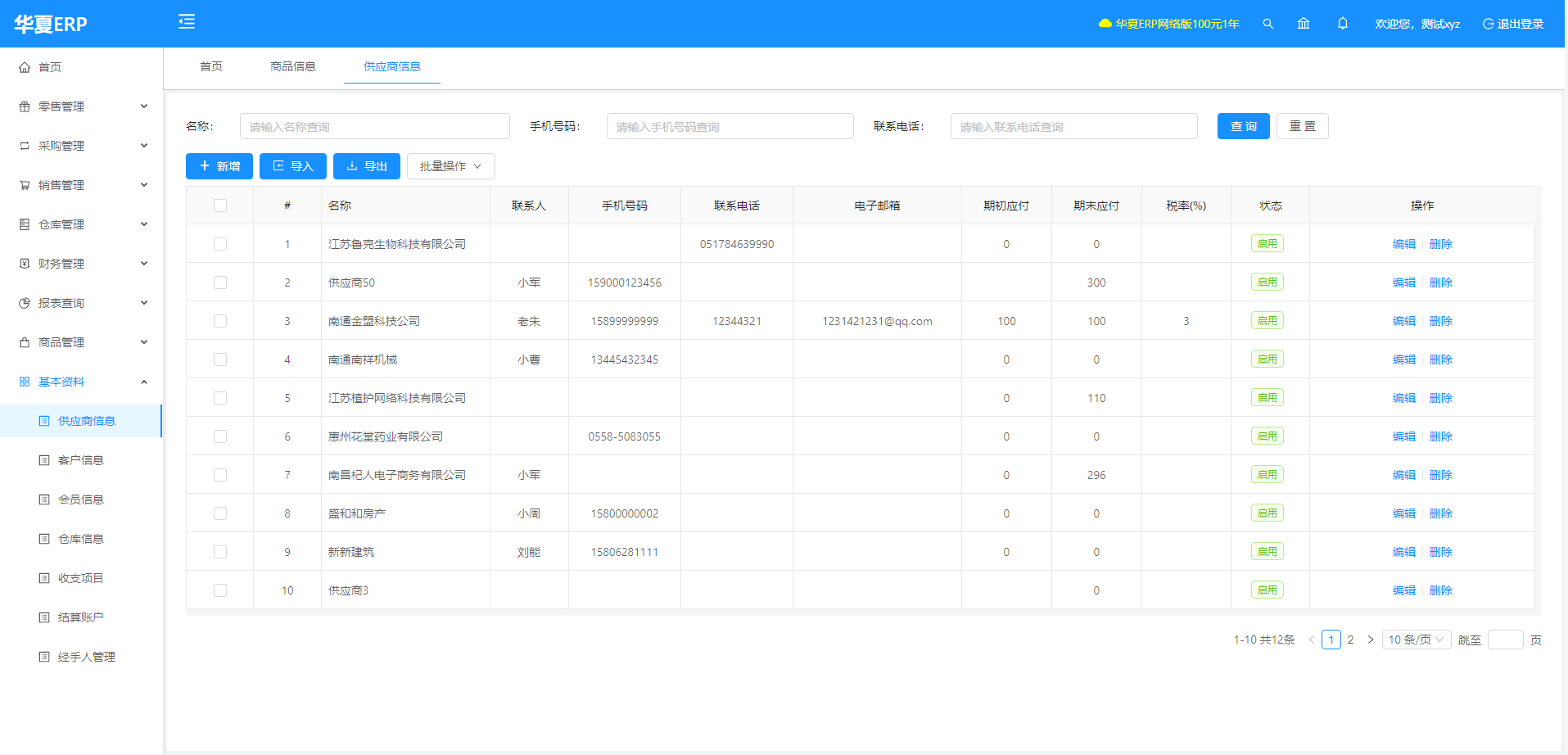Click the home icon beside 首页 in sidebar

pos(25,67)
